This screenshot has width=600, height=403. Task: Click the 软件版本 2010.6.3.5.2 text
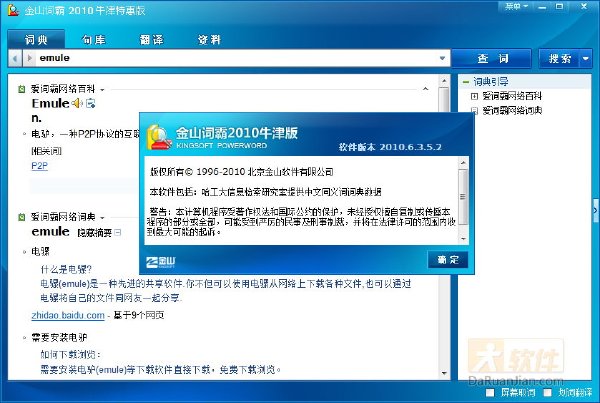pos(390,147)
